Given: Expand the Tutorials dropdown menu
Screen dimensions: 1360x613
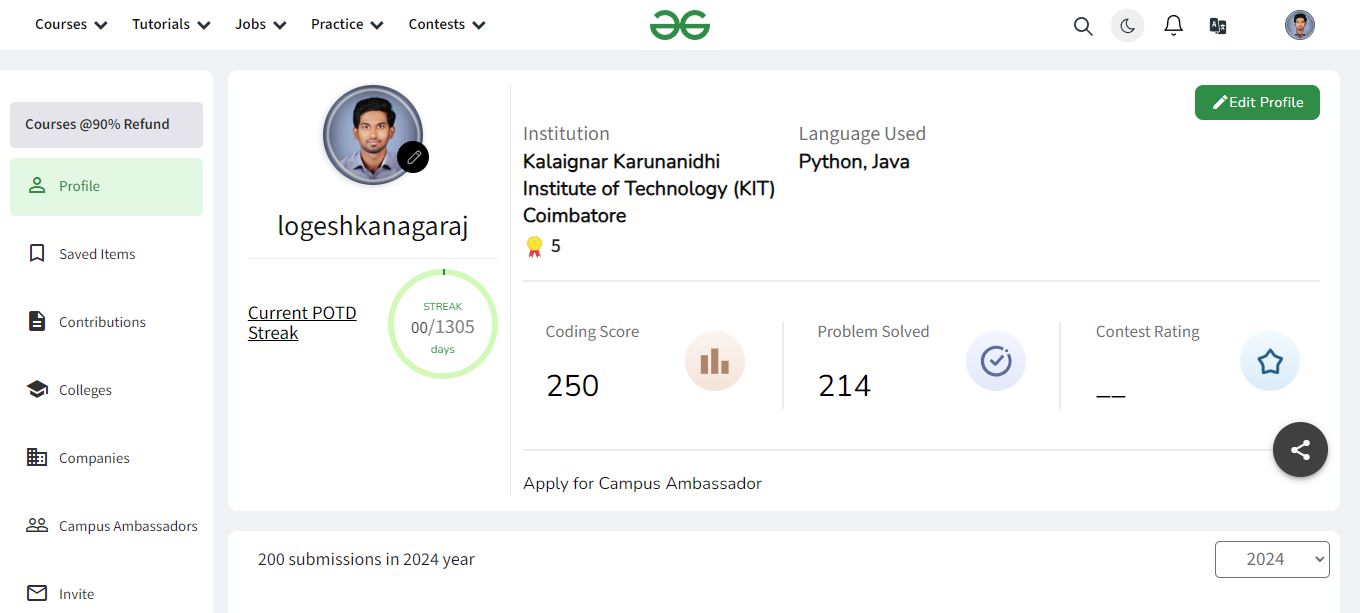Looking at the screenshot, I should [x=171, y=25].
